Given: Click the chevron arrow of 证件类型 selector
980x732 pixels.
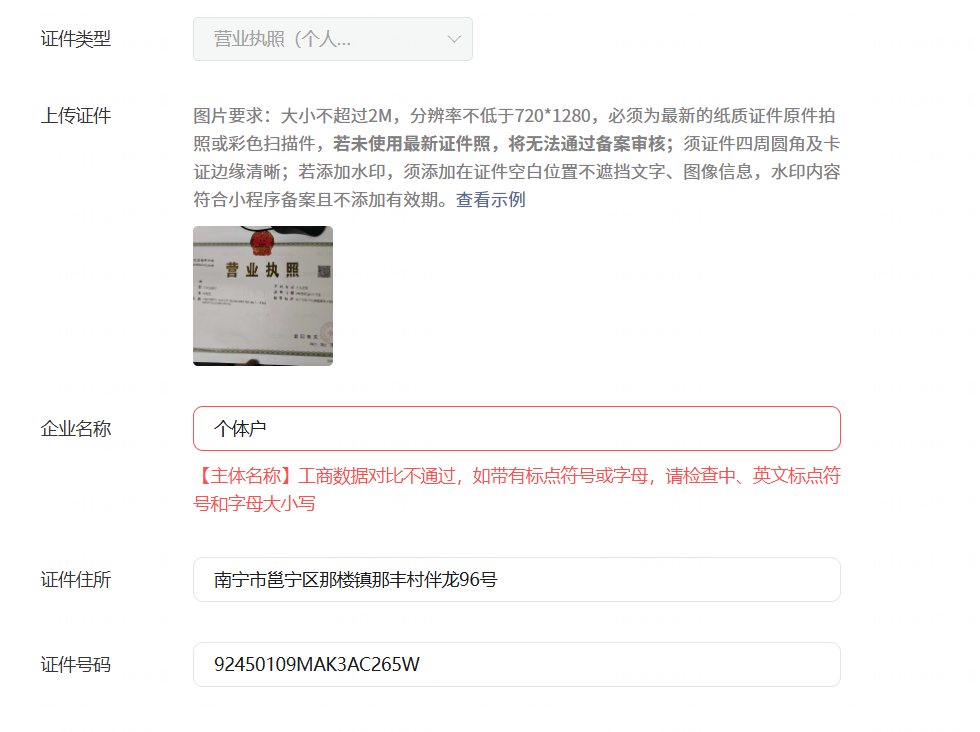Looking at the screenshot, I should pyautogui.click(x=454, y=39).
